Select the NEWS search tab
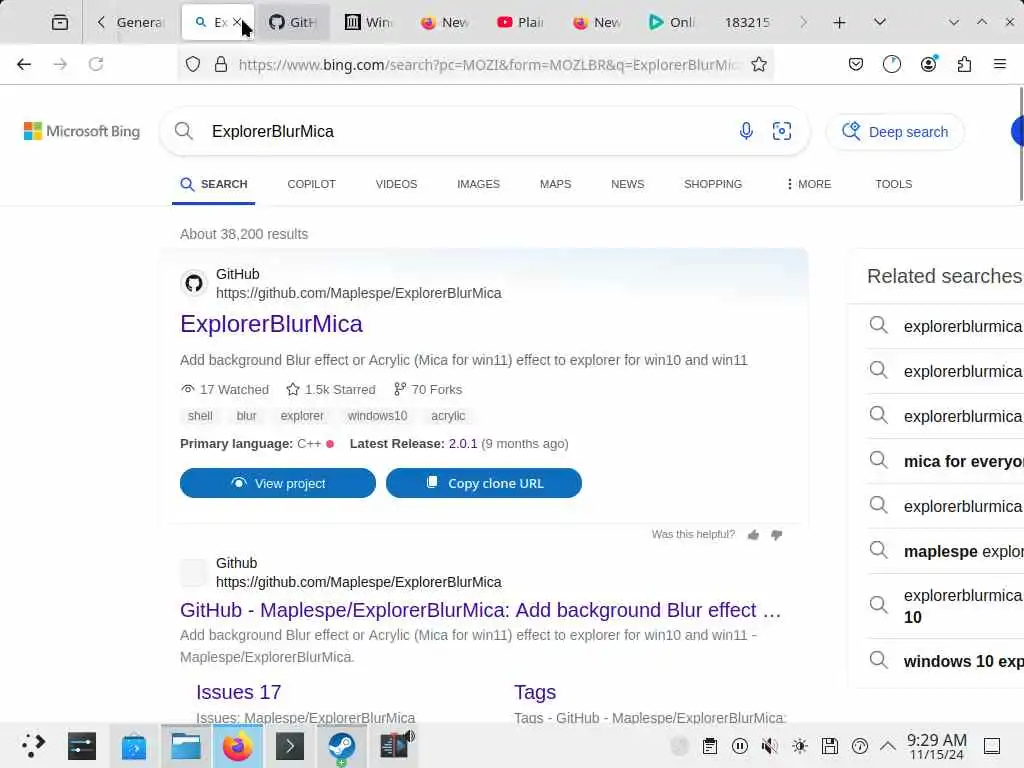Viewport: 1024px width, 768px height. 628,184
